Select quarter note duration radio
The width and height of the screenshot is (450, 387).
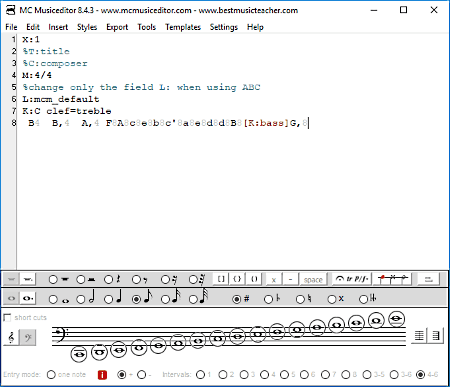click(x=108, y=299)
